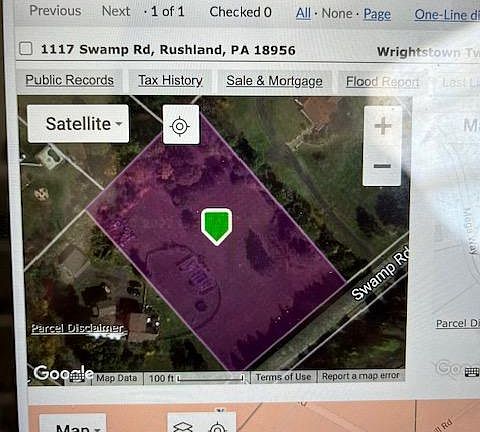480x432 pixels.
Task: Switch to the Tax History tab
Action: tap(170, 81)
